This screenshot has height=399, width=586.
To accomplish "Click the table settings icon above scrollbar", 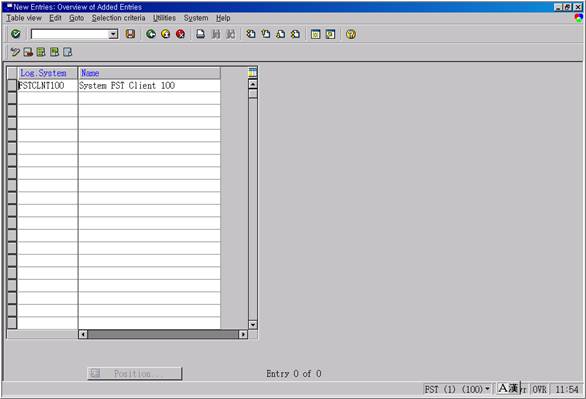I will point(253,72).
